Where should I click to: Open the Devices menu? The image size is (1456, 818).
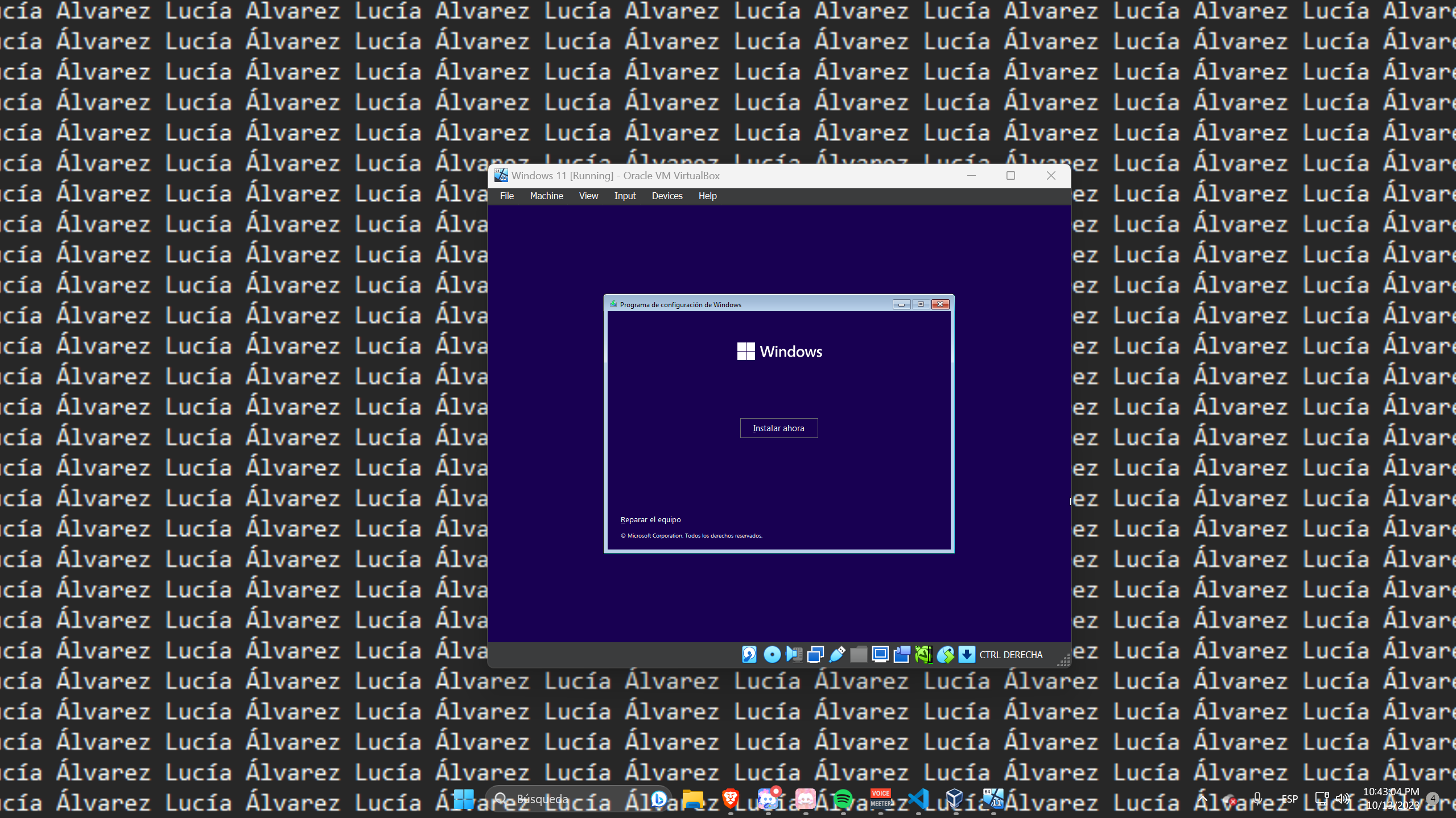click(x=667, y=196)
